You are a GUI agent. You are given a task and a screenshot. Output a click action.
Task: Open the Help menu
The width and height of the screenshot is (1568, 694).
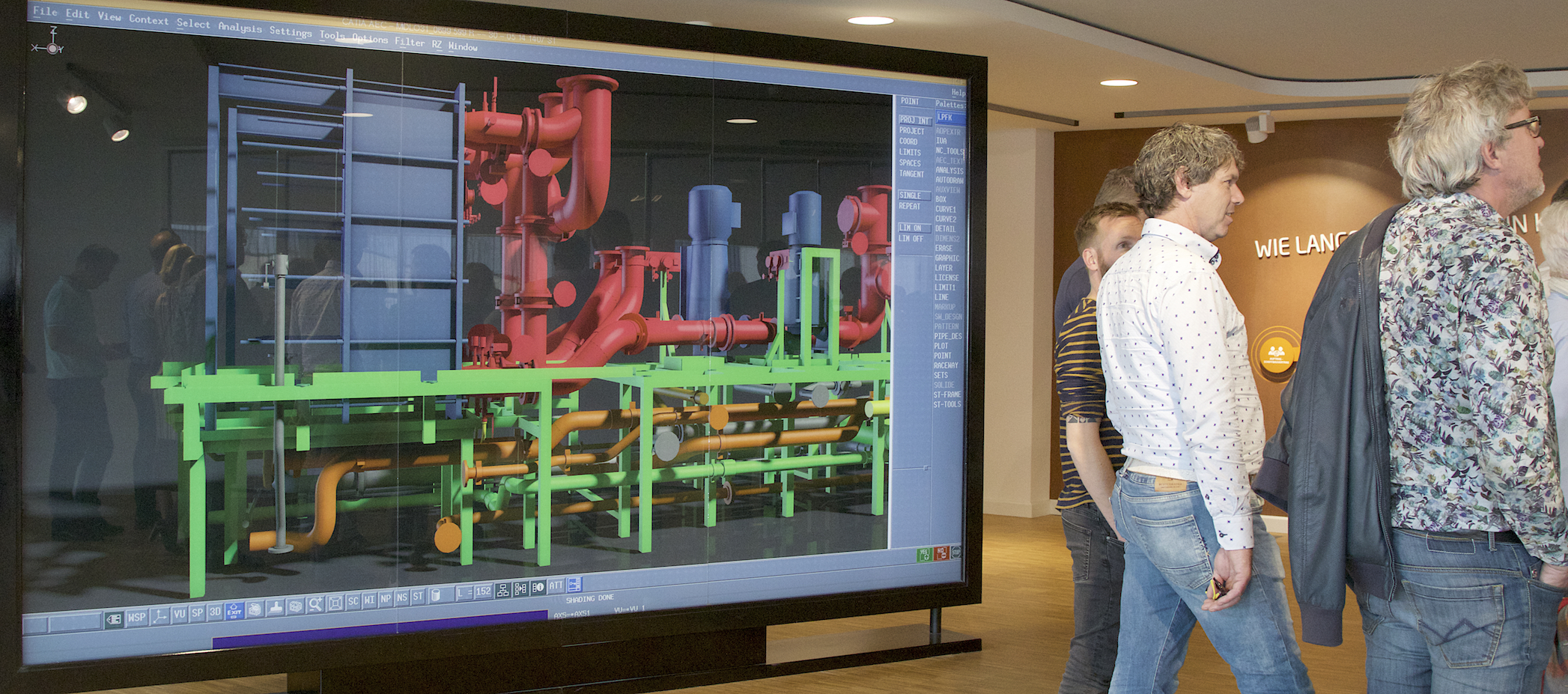point(958,93)
